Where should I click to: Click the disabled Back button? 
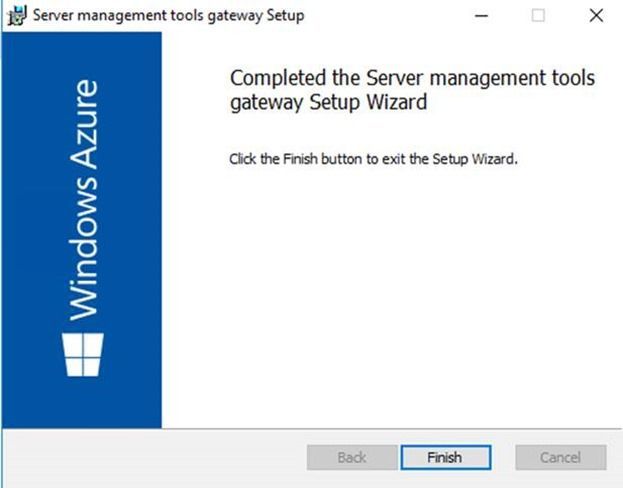(351, 458)
